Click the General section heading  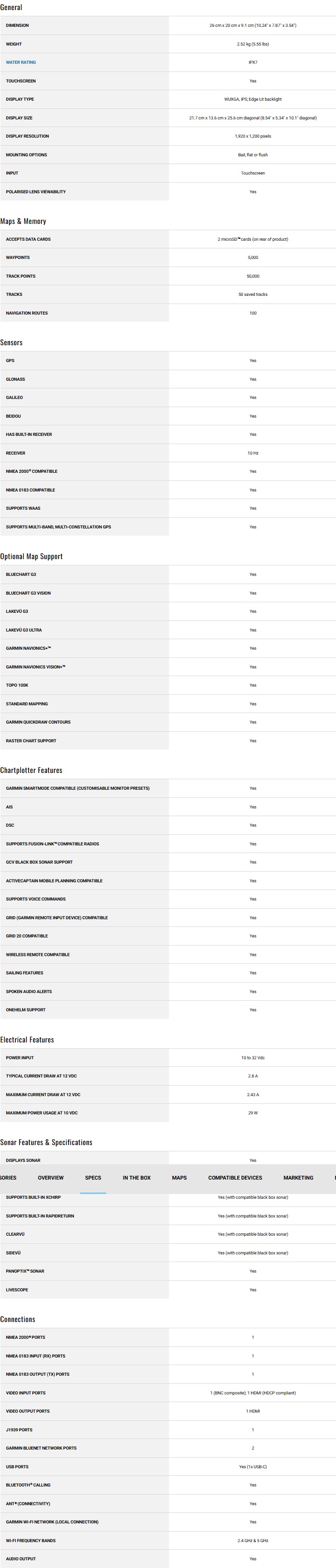[x=11, y=7]
